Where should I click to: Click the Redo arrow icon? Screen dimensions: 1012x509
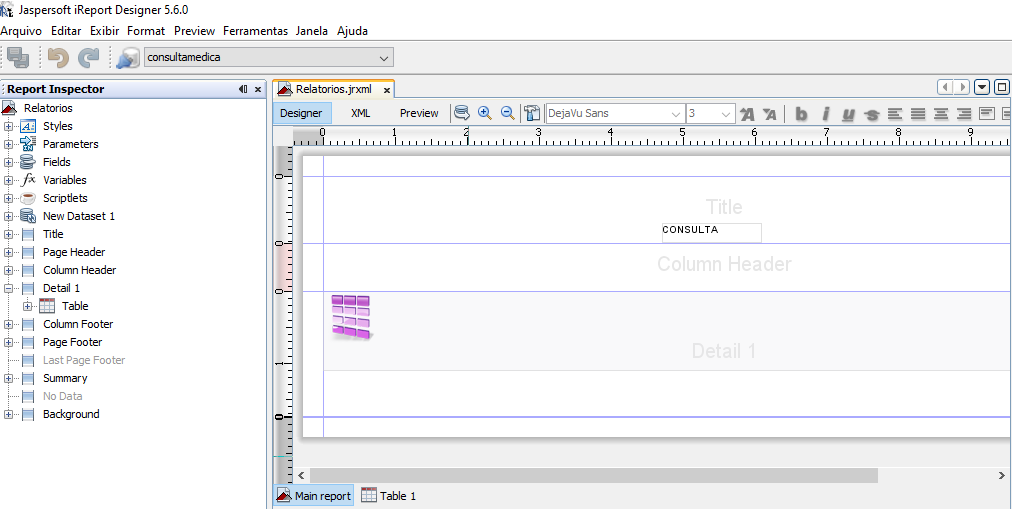[x=88, y=58]
